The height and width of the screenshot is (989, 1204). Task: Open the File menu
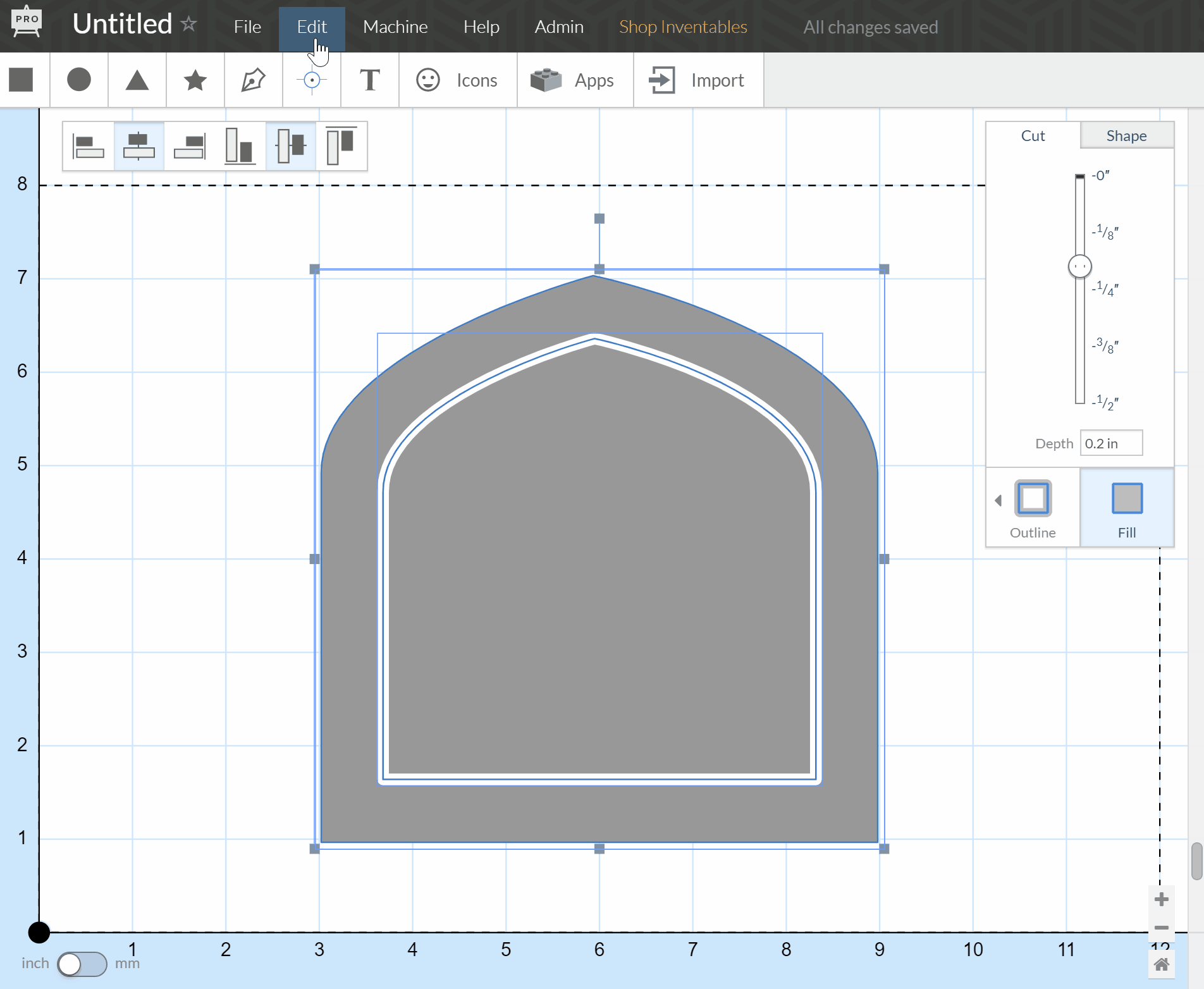point(247,27)
